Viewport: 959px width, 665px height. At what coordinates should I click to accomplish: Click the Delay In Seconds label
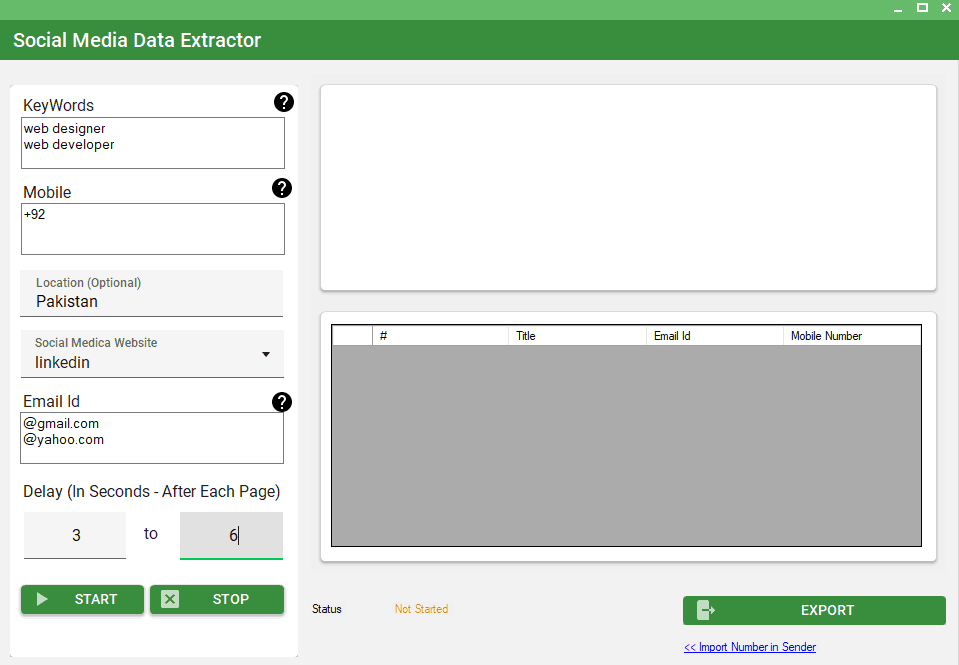(x=152, y=492)
